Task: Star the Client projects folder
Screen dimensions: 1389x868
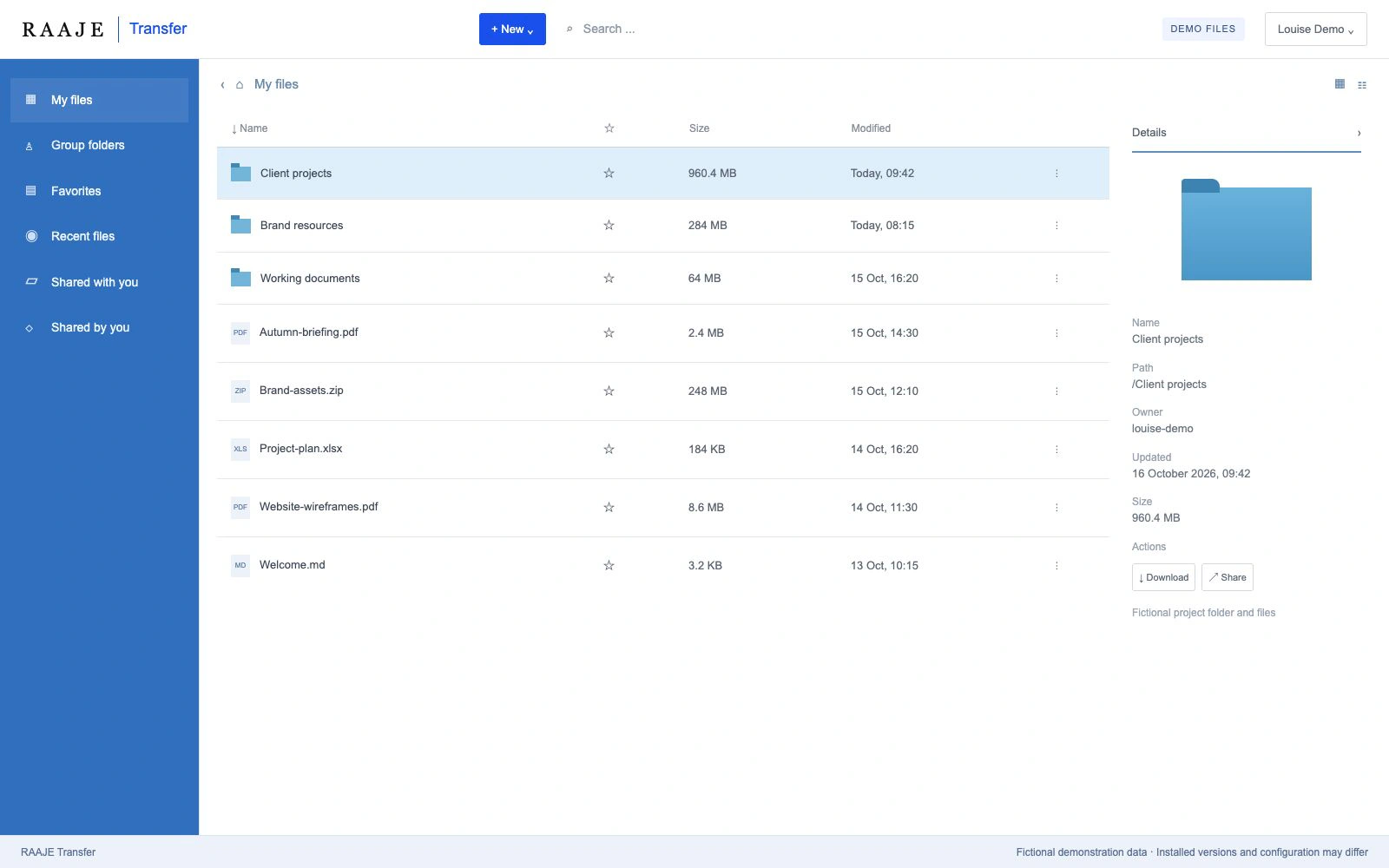Action: click(x=609, y=174)
